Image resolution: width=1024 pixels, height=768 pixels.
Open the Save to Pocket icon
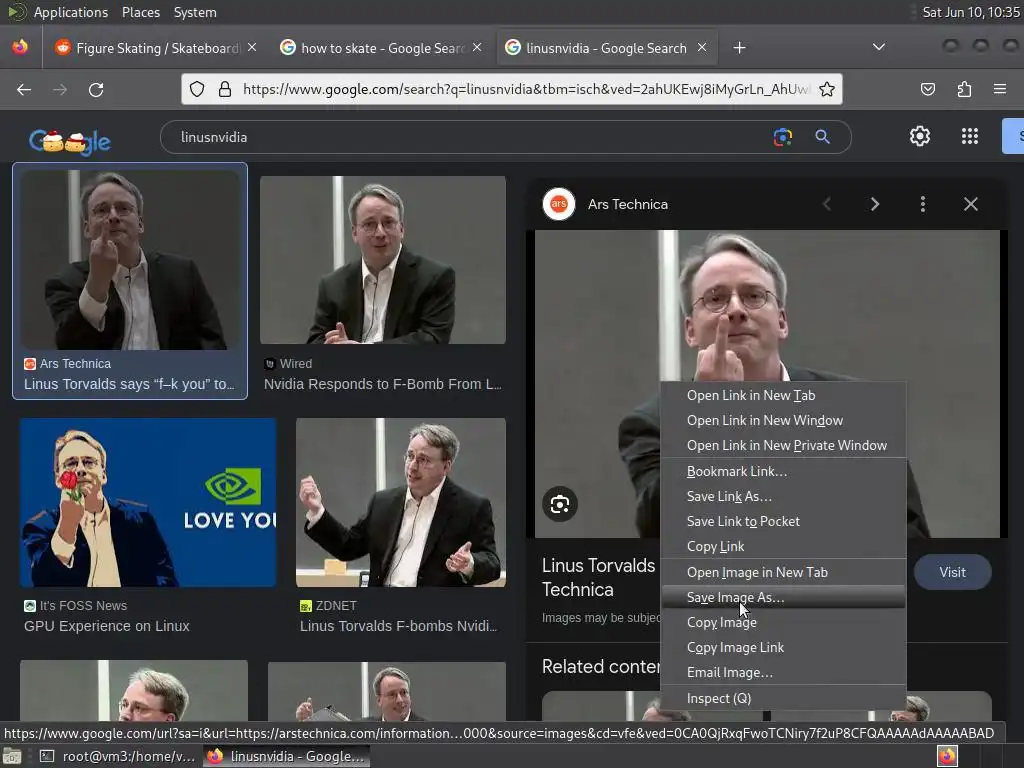pyautogui.click(x=927, y=89)
